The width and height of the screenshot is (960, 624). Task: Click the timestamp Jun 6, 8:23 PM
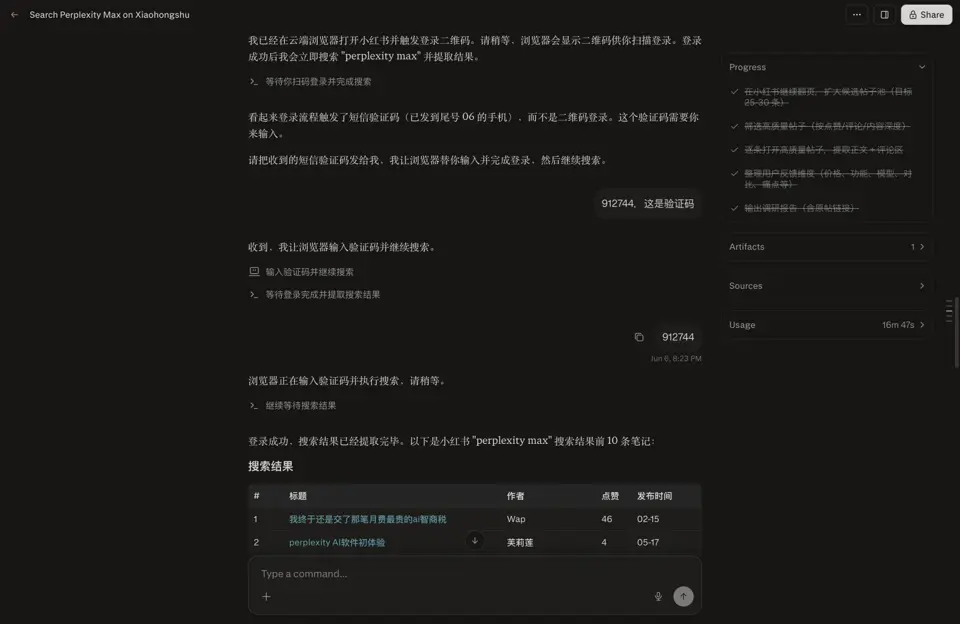(676, 359)
